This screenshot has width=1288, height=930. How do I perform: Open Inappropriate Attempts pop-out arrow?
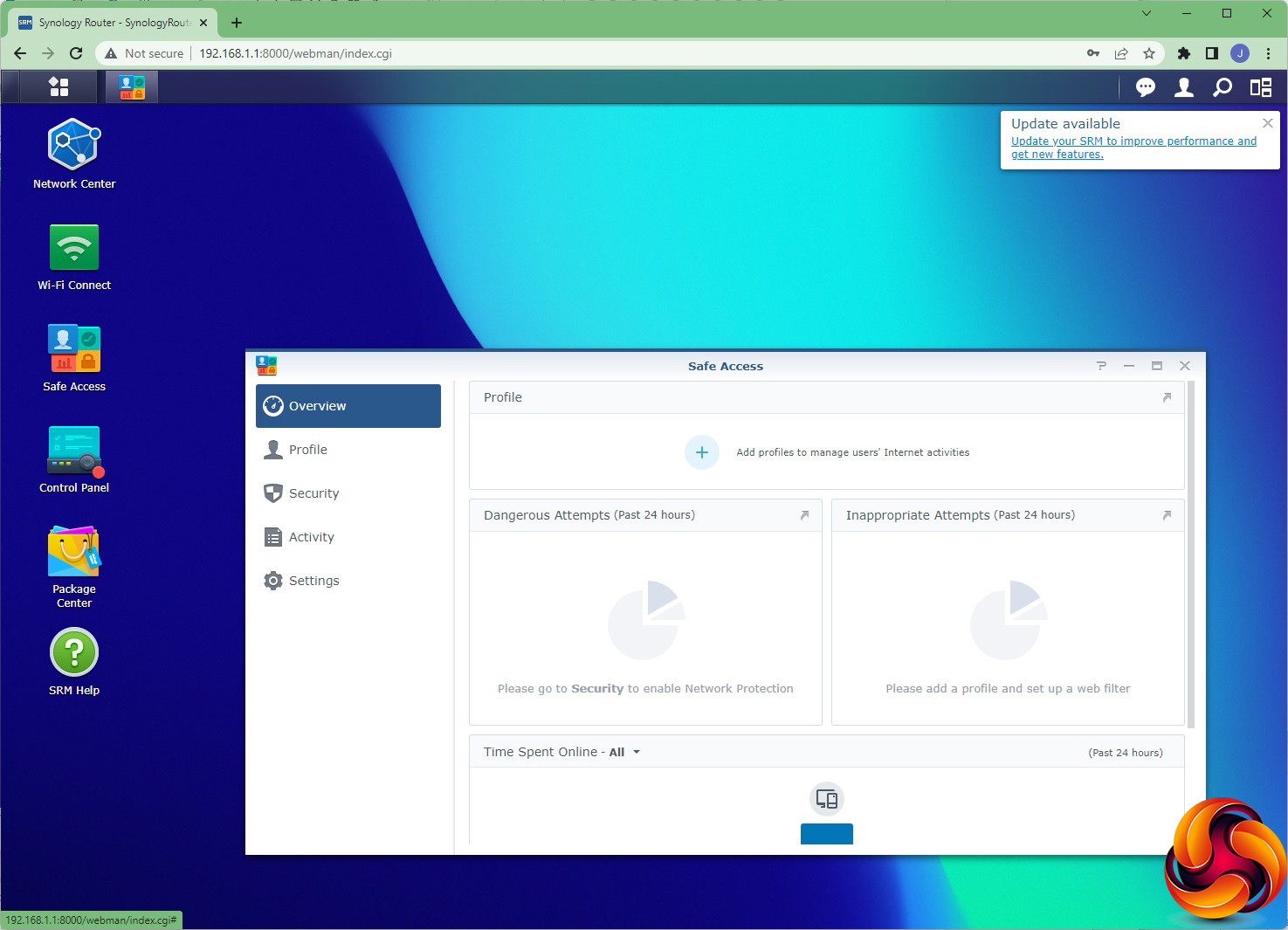[x=1167, y=515]
